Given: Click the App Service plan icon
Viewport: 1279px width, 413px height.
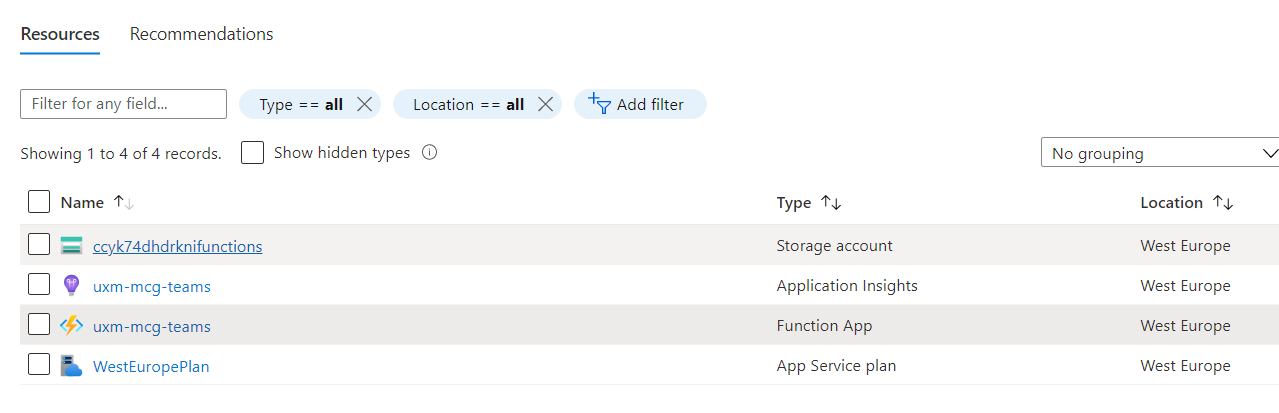Looking at the screenshot, I should click(71, 366).
